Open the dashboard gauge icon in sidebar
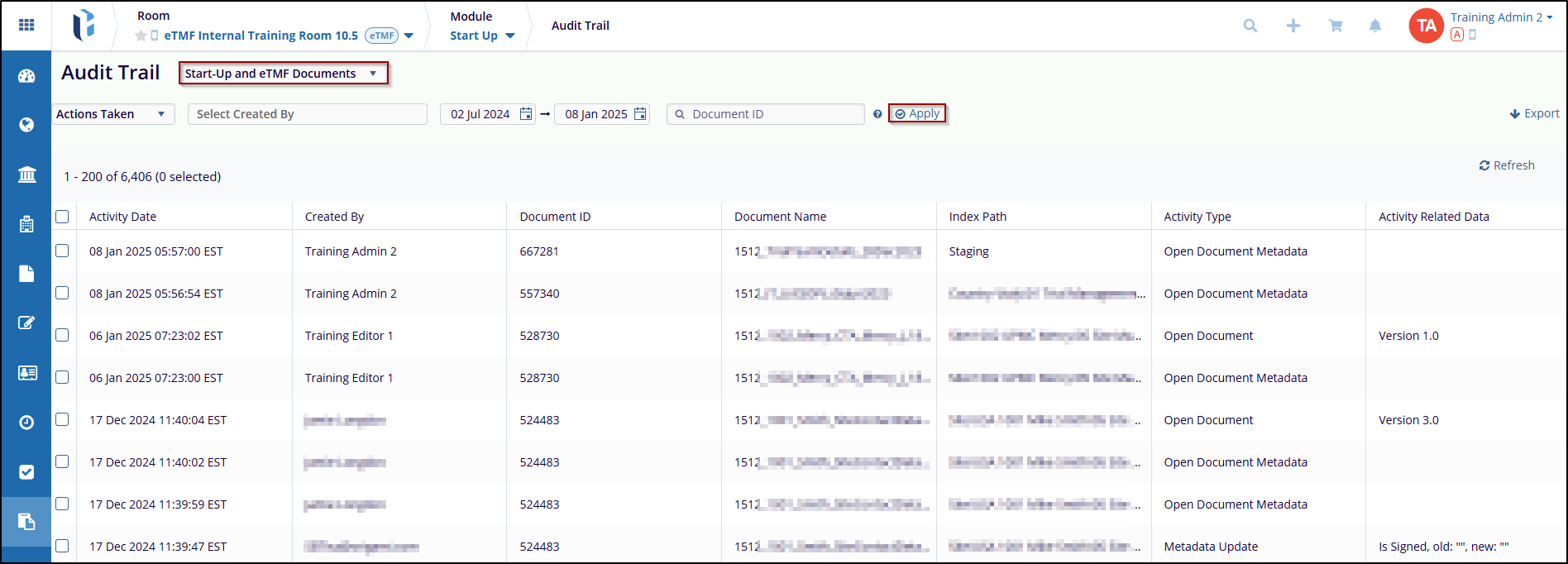 26,76
